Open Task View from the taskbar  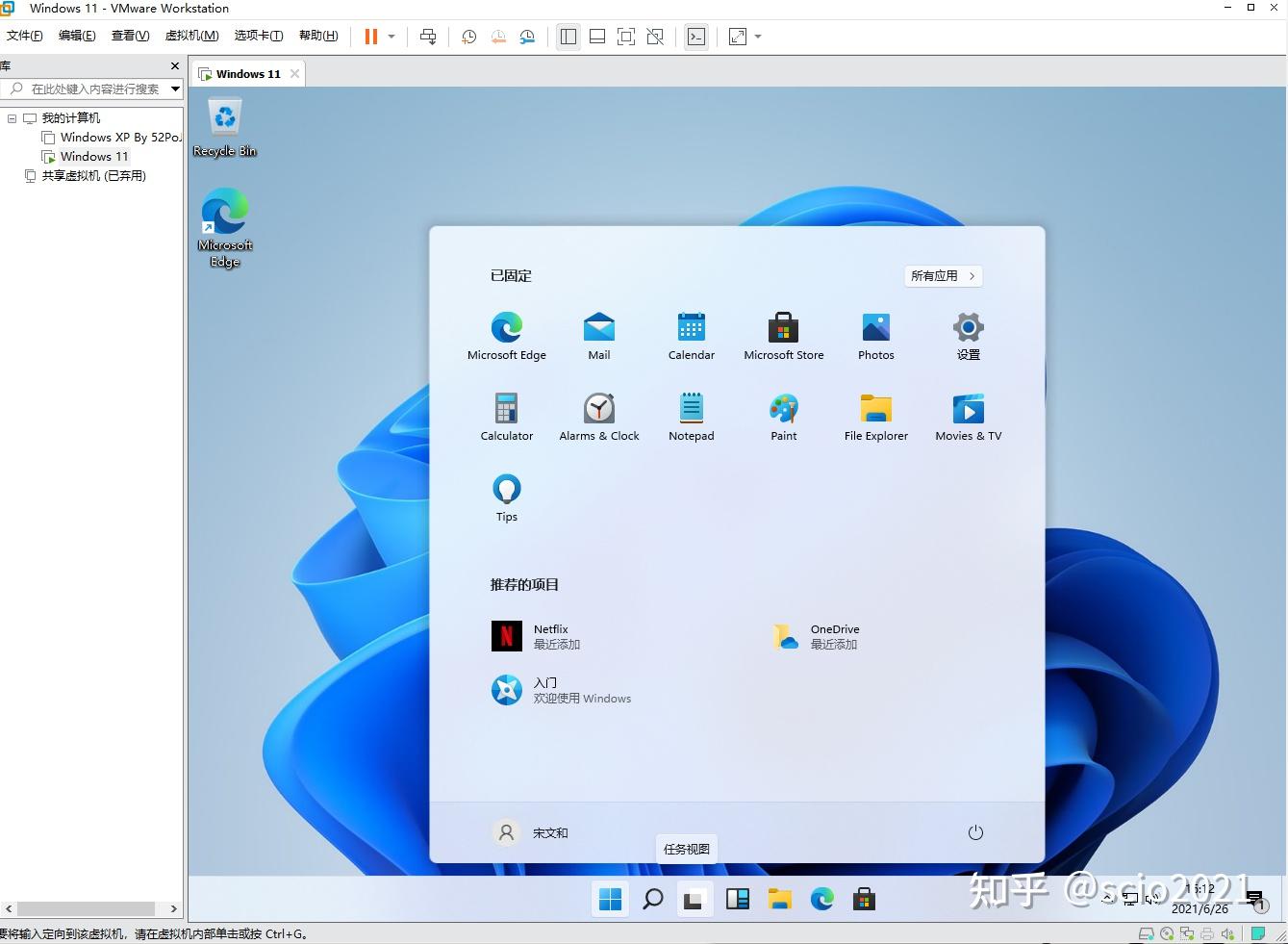coord(695,900)
